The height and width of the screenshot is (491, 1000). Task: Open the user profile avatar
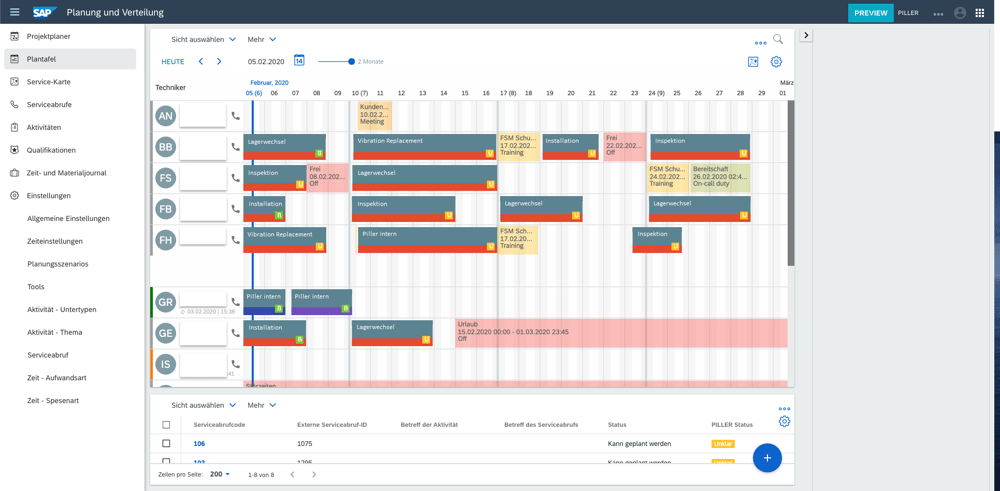coord(959,13)
